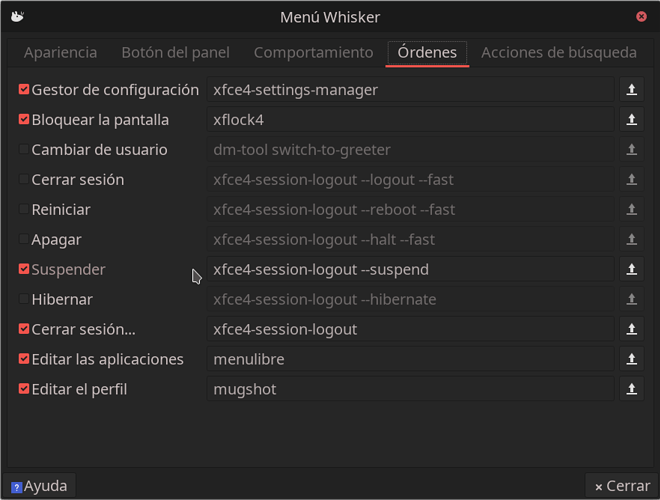The image size is (660, 500).
Task: Click the Cerrar button
Action: (x=622, y=486)
